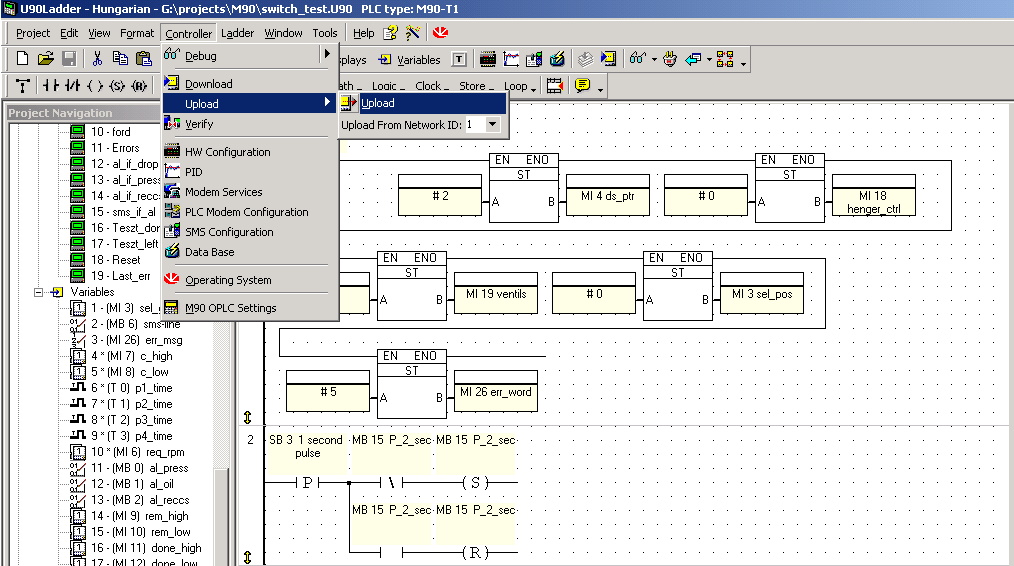This screenshot has height=566, width=1014.
Task: Open the Ladder menu
Action: [x=237, y=33]
